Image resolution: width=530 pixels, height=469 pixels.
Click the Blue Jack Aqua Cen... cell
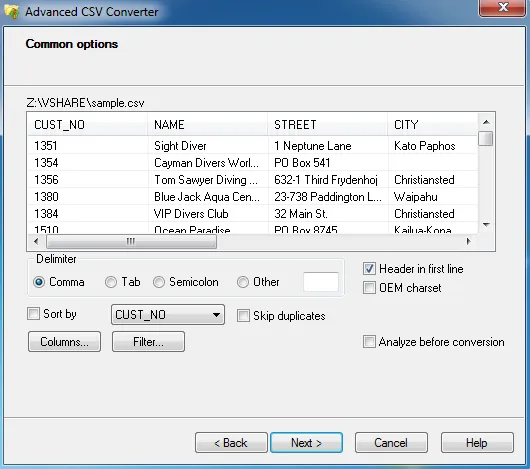pyautogui.click(x=207, y=196)
